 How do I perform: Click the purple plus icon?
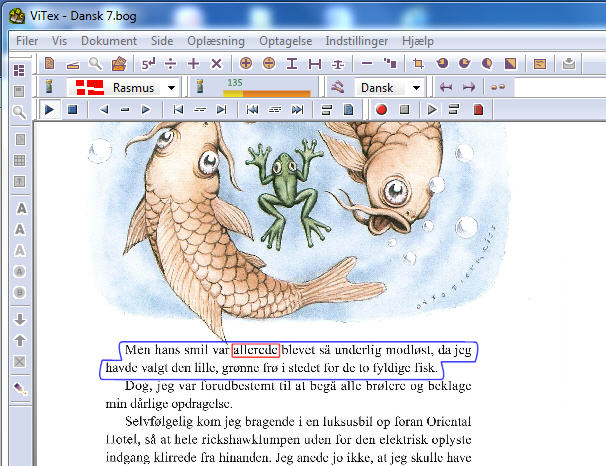coord(193,64)
